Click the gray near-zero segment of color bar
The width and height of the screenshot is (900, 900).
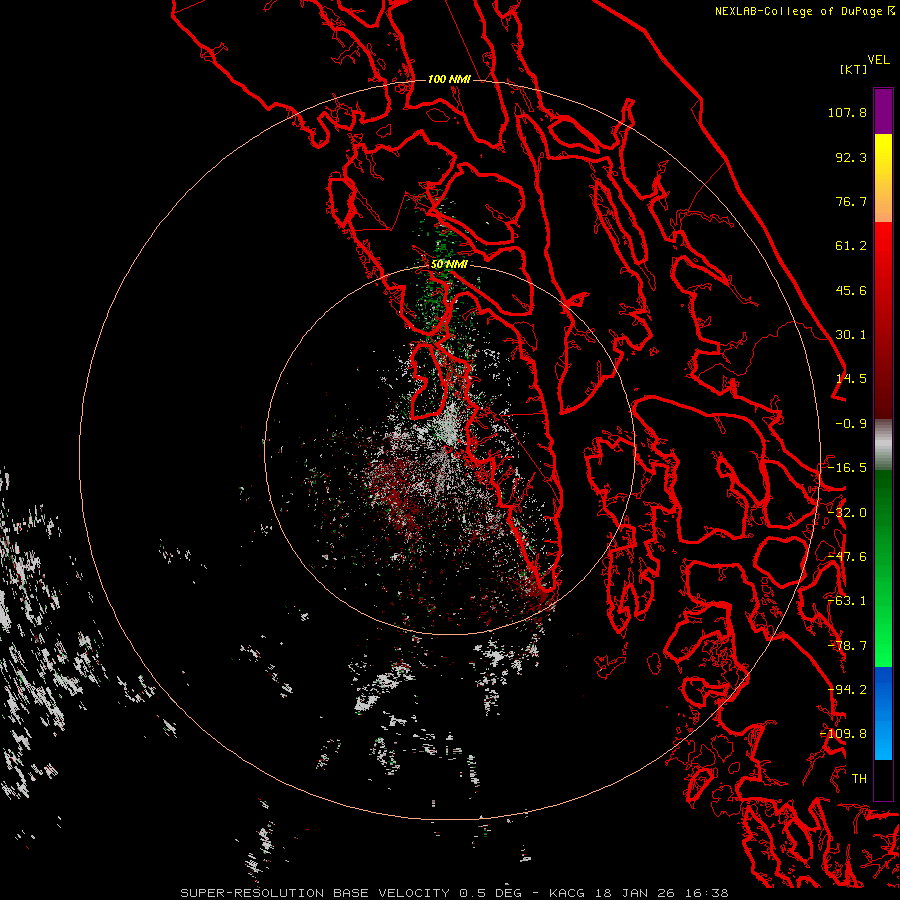pyautogui.click(x=883, y=445)
